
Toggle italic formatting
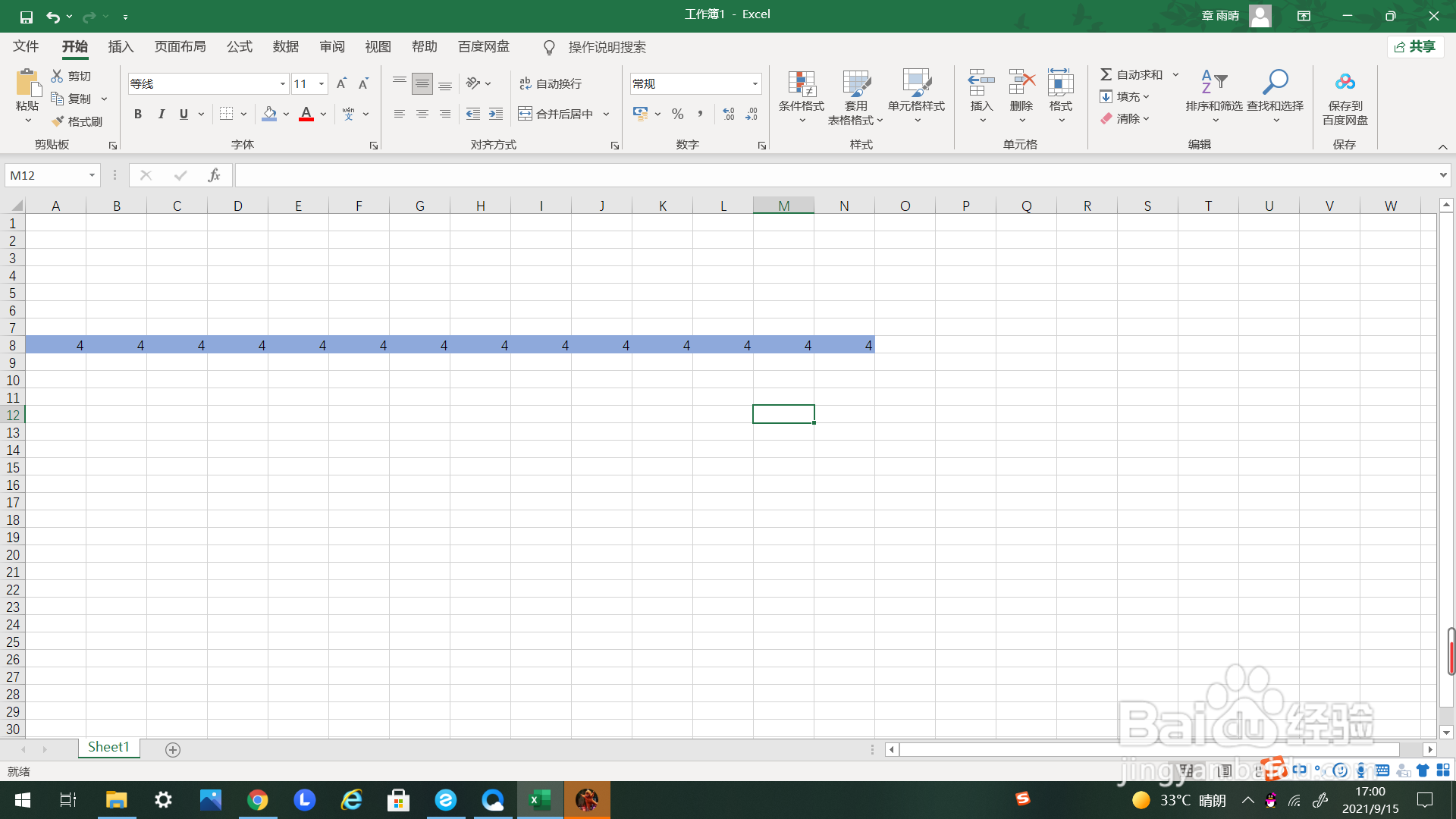pyautogui.click(x=161, y=114)
